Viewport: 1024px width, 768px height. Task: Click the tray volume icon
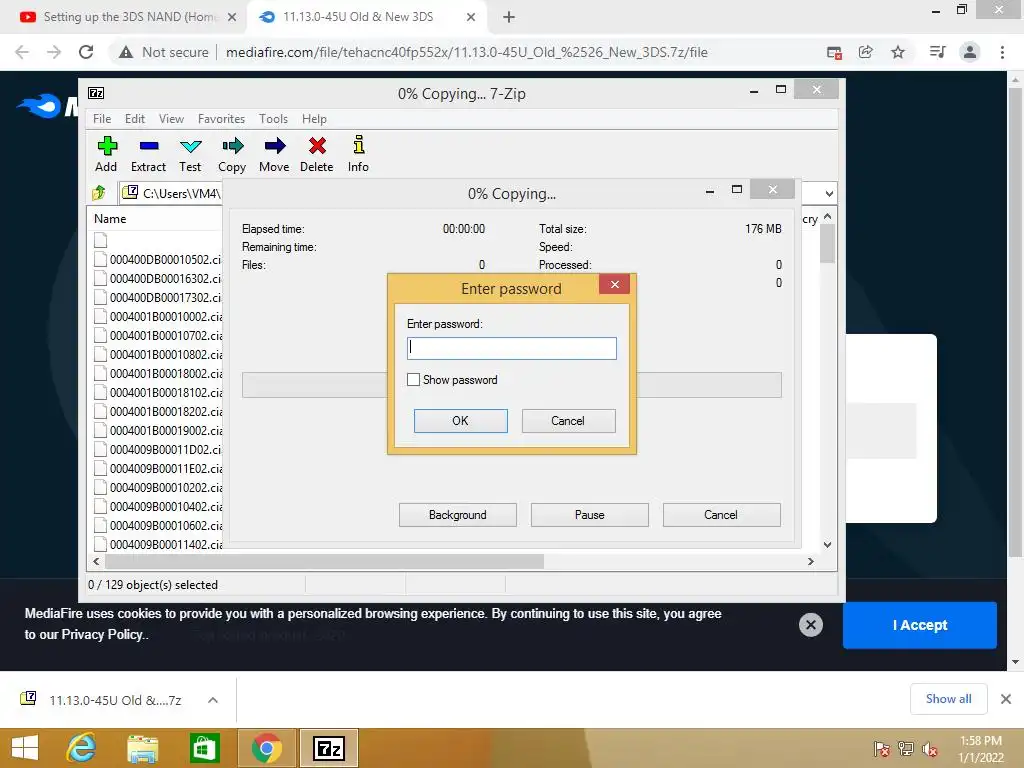tap(929, 749)
